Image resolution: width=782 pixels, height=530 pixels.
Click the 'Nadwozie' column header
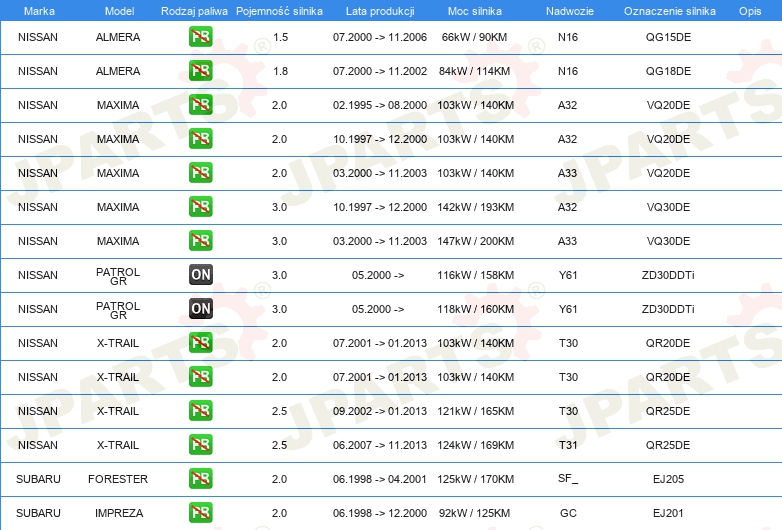[x=570, y=11]
